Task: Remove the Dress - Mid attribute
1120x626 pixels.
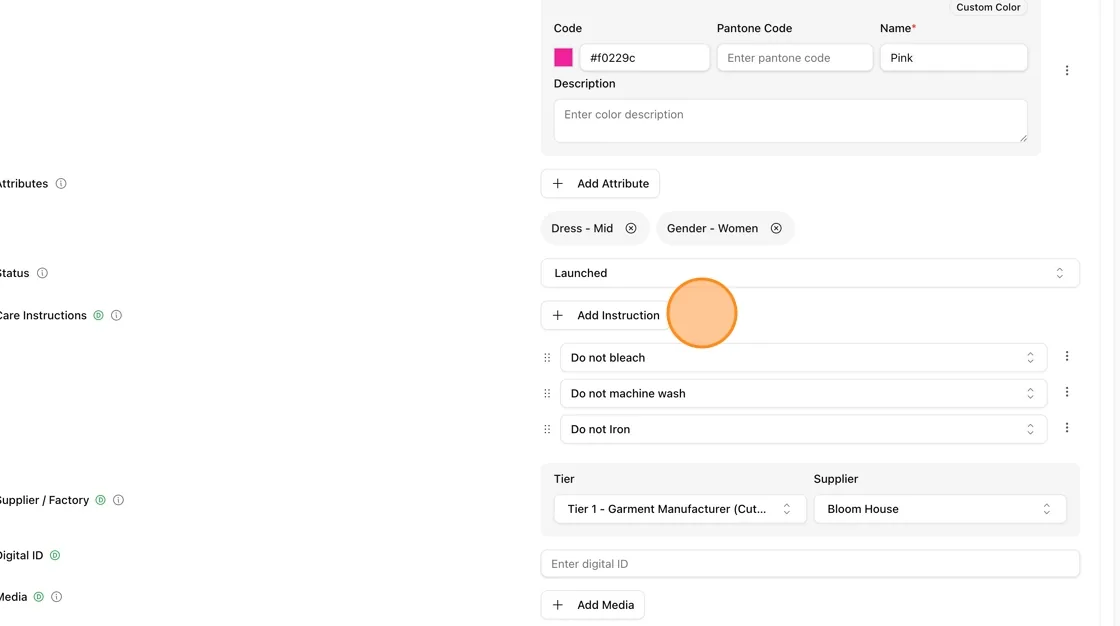Action: pyautogui.click(x=631, y=229)
